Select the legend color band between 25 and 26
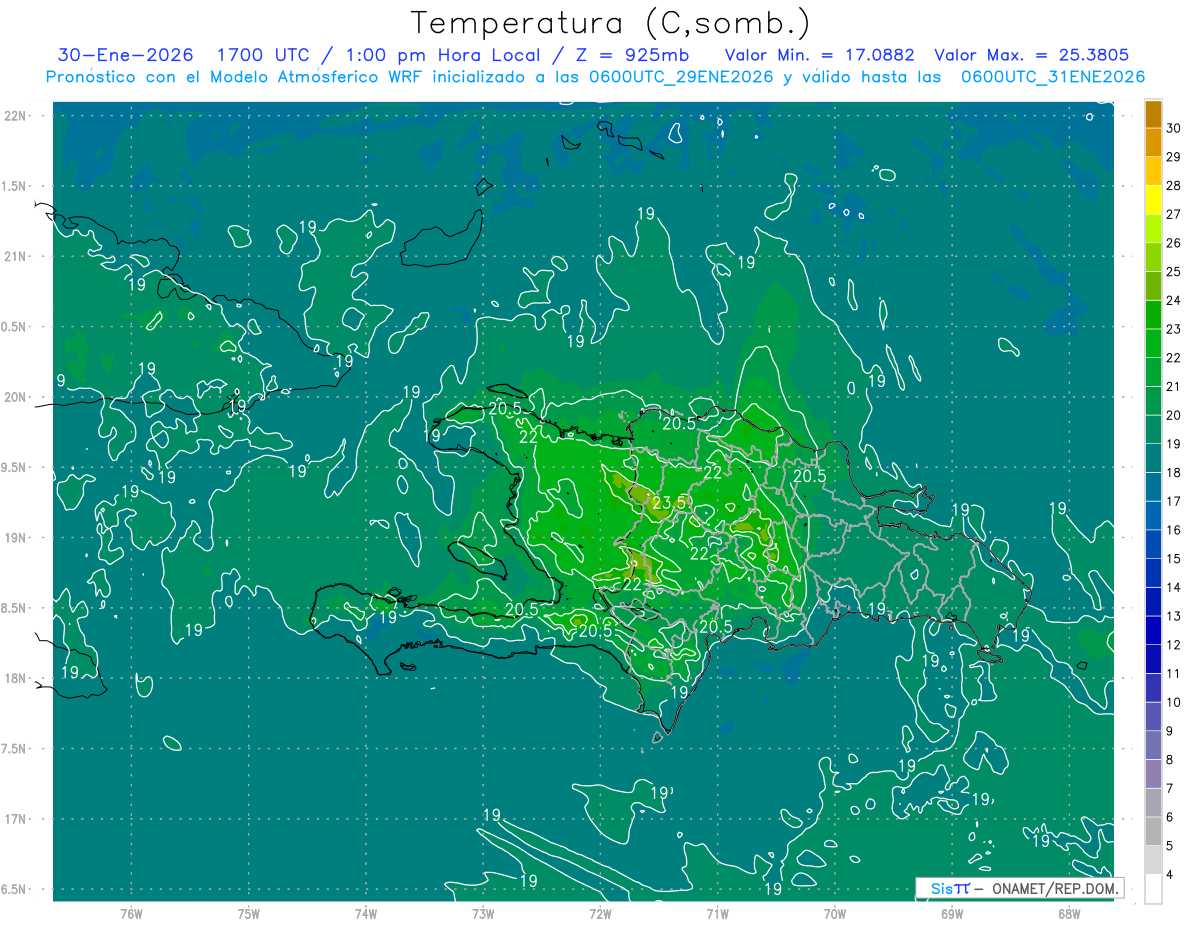The height and width of the screenshot is (927, 1200). pos(1153,257)
